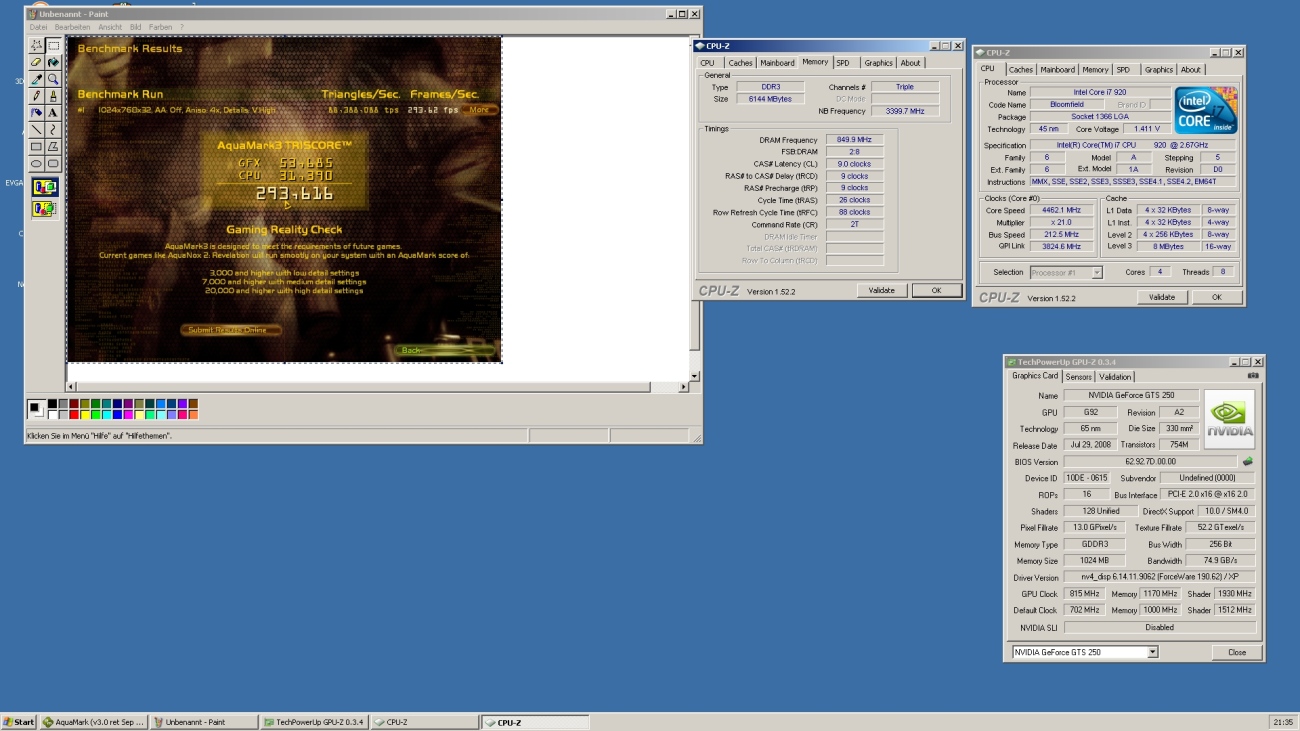Switch to Mainboard tab in CPU-Z Memory window
This screenshot has height=731, width=1300.
(777, 63)
